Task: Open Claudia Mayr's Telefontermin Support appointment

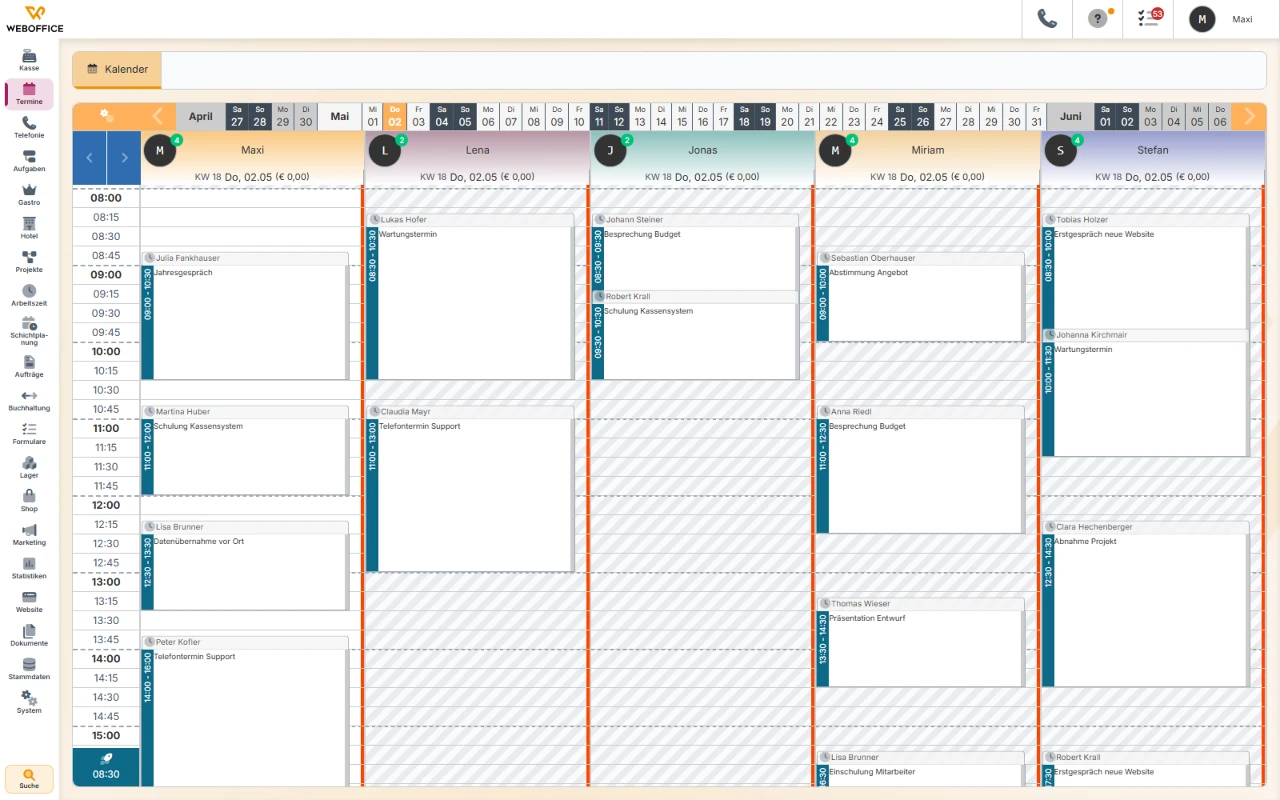Action: (470, 489)
